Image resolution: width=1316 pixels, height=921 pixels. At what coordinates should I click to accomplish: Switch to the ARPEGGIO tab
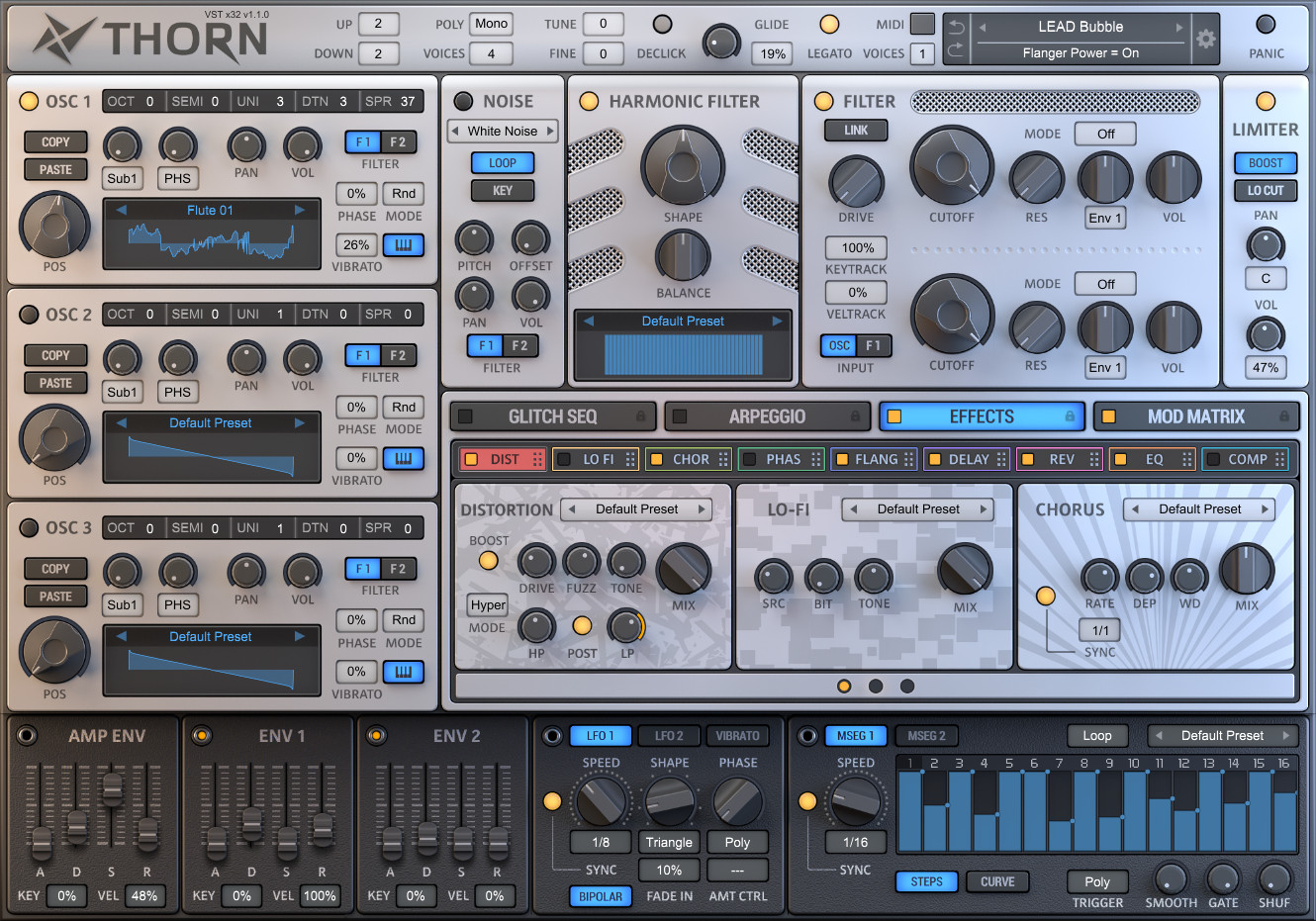767,416
